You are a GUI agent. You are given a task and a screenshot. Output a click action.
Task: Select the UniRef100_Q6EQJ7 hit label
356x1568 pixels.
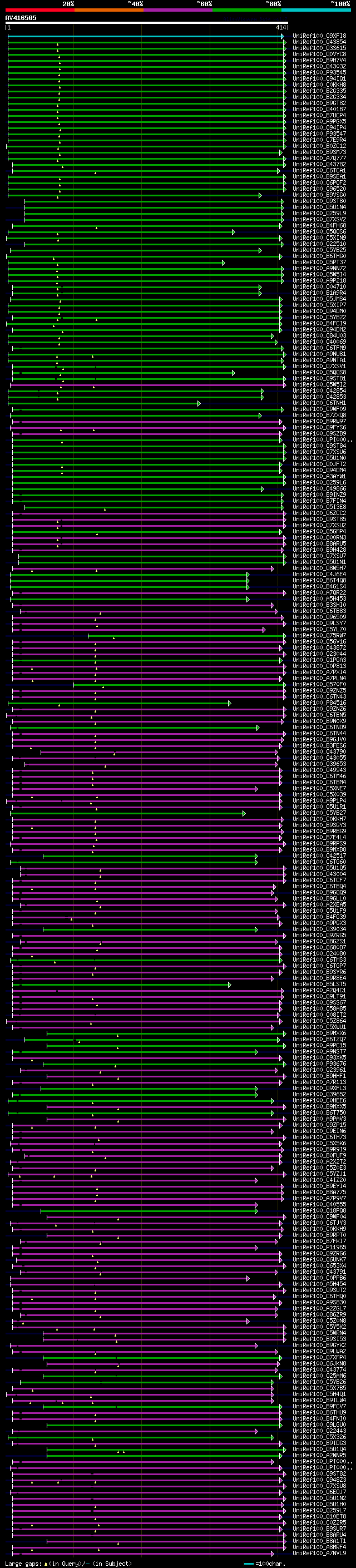click(x=319, y=1492)
